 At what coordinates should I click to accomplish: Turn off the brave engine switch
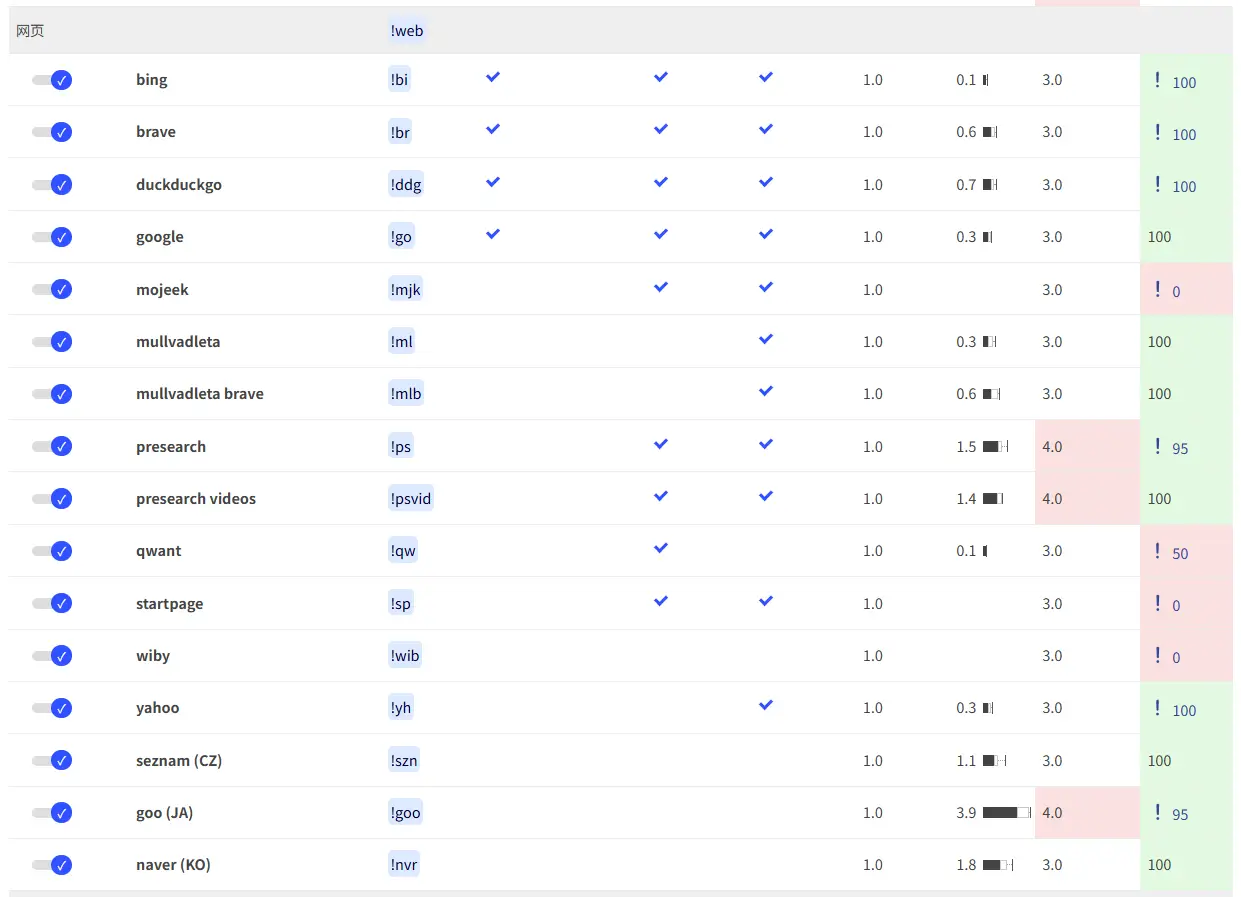click(52, 132)
